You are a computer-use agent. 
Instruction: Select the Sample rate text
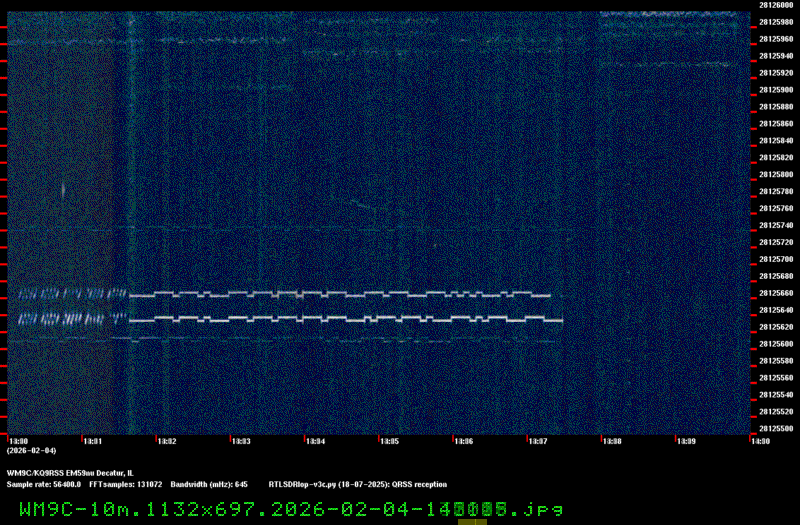point(44,483)
